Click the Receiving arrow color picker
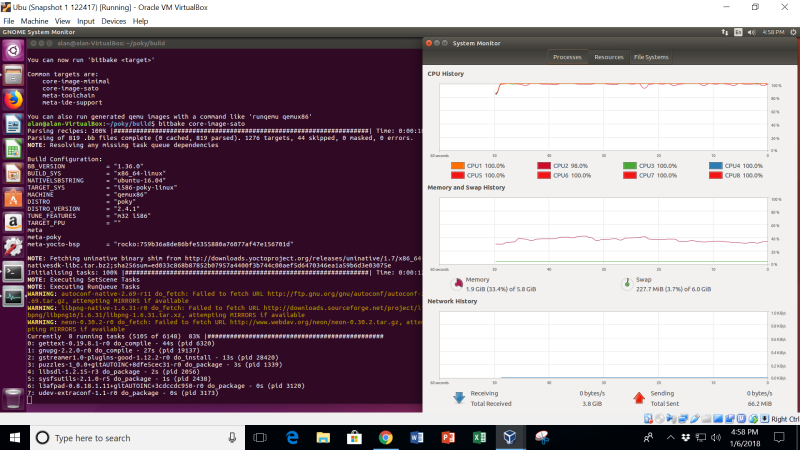Viewport: 800px width, 450px height. tap(459, 398)
